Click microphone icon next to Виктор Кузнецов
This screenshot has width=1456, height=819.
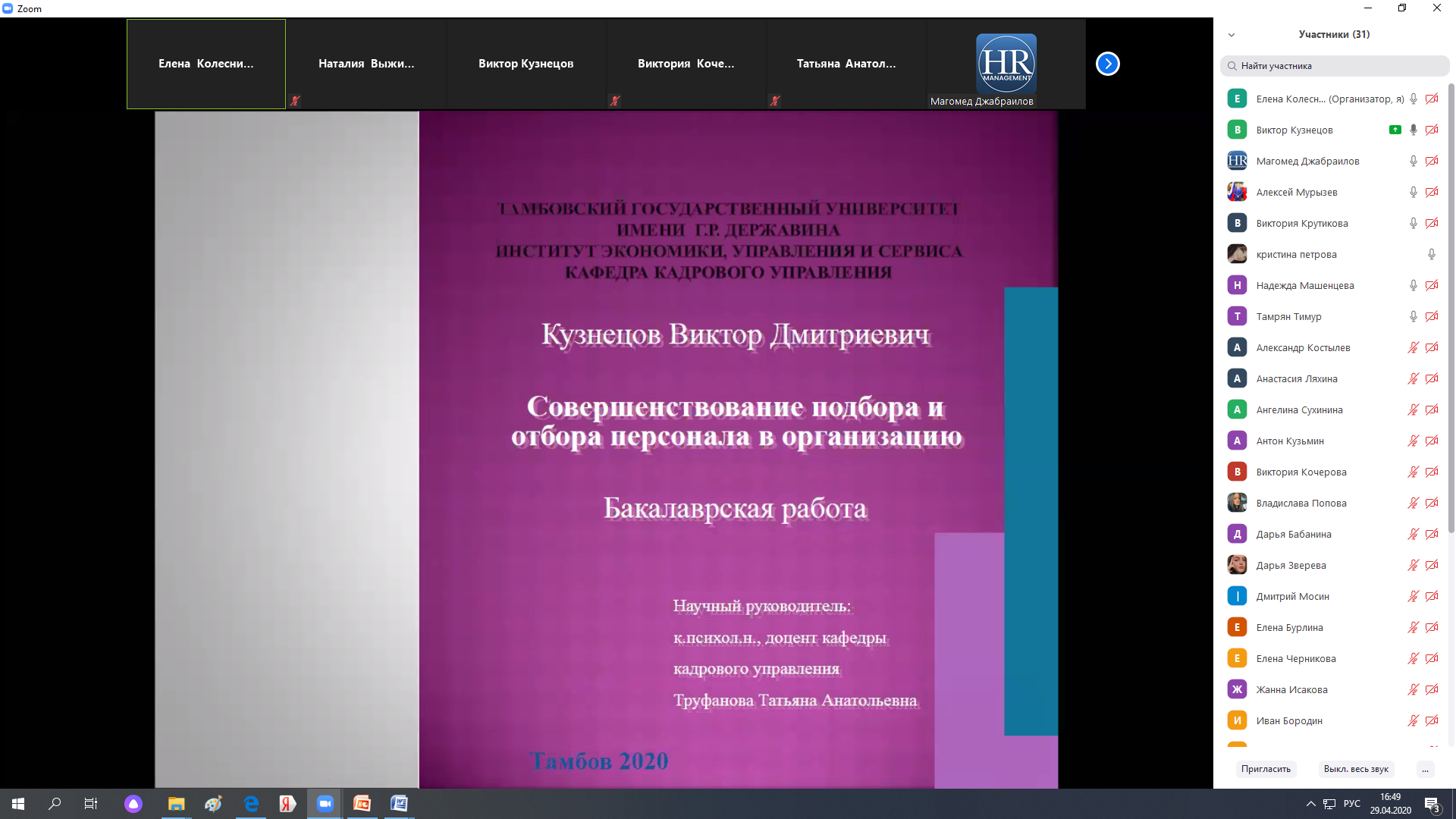click(1413, 130)
